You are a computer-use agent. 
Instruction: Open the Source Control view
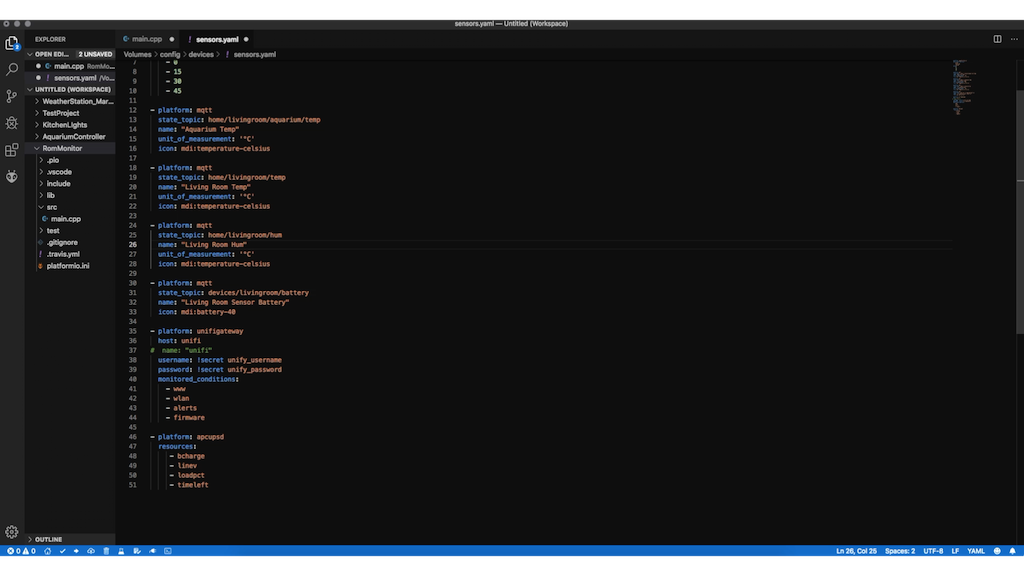(12, 96)
